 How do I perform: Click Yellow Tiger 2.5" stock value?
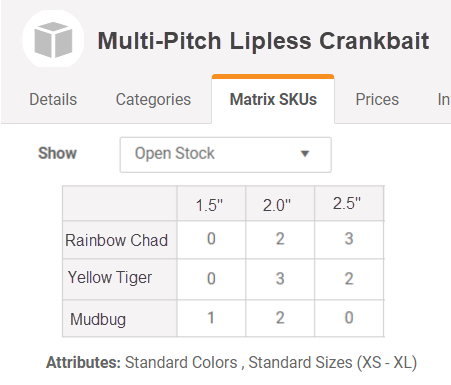click(349, 279)
